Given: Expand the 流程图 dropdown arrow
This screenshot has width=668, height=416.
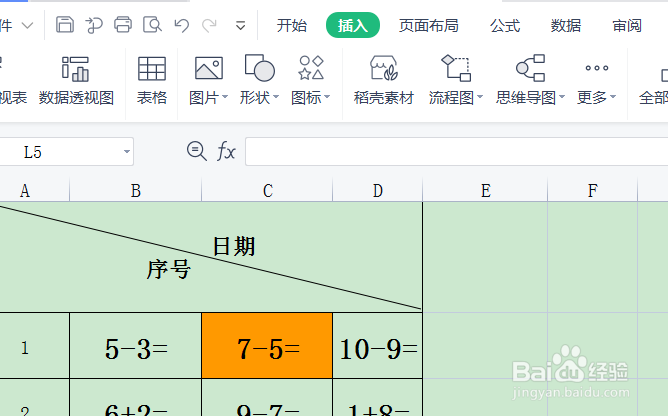Looking at the screenshot, I should (480, 97).
